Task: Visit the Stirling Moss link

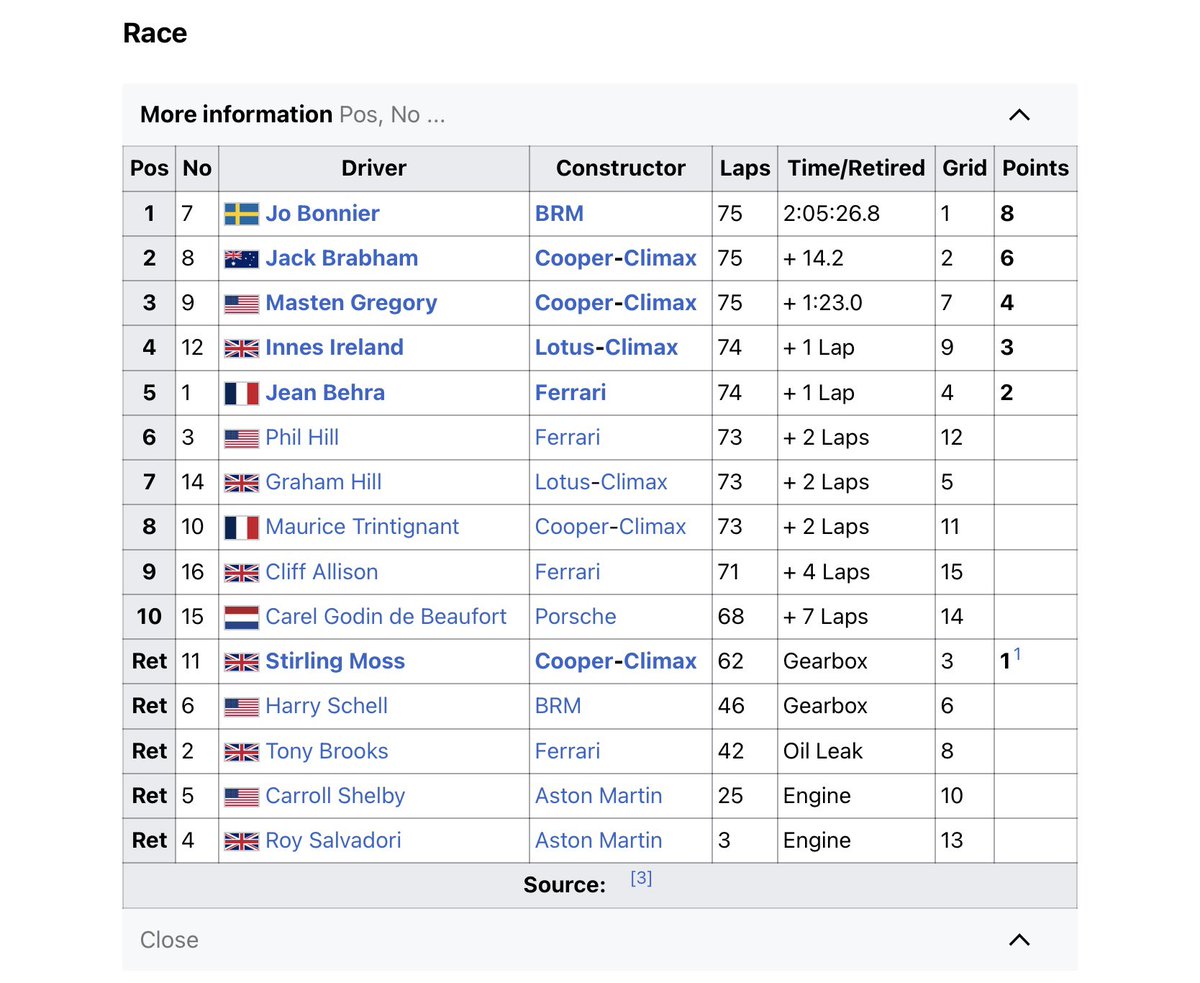Action: 335,661
